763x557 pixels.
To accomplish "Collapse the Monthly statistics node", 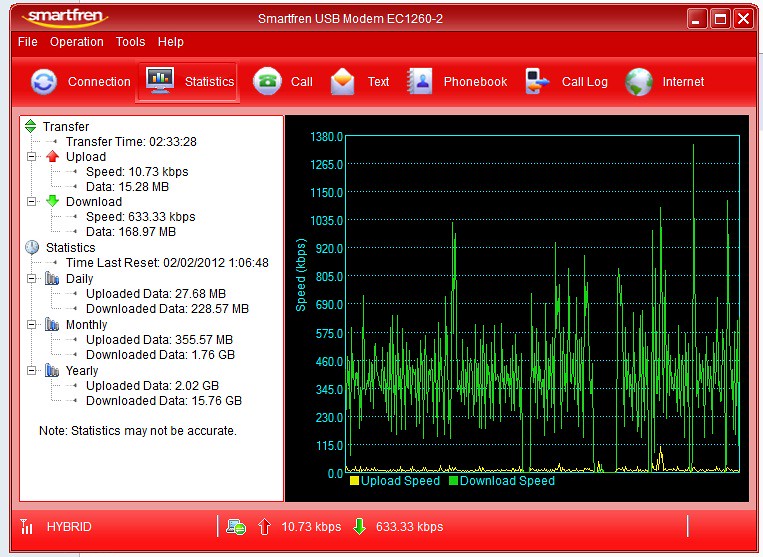I will pyautogui.click(x=32, y=325).
